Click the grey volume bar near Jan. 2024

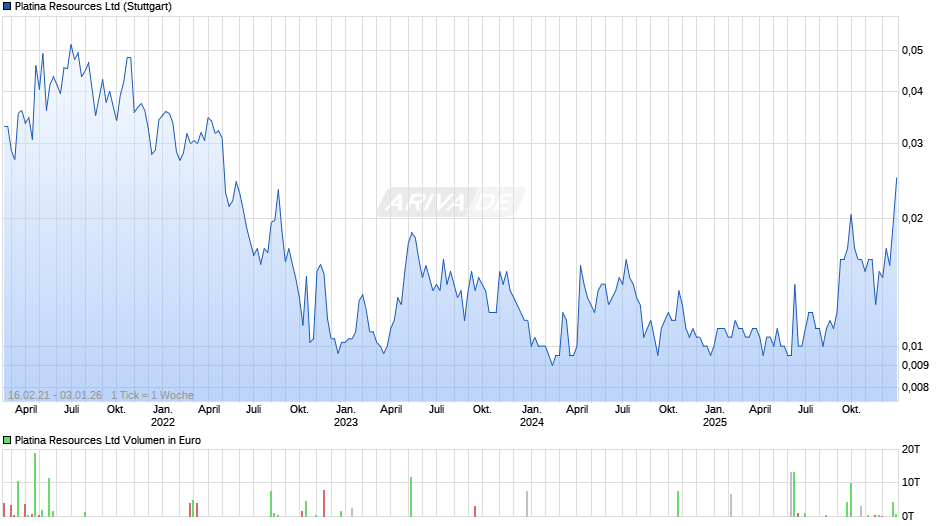(527, 504)
